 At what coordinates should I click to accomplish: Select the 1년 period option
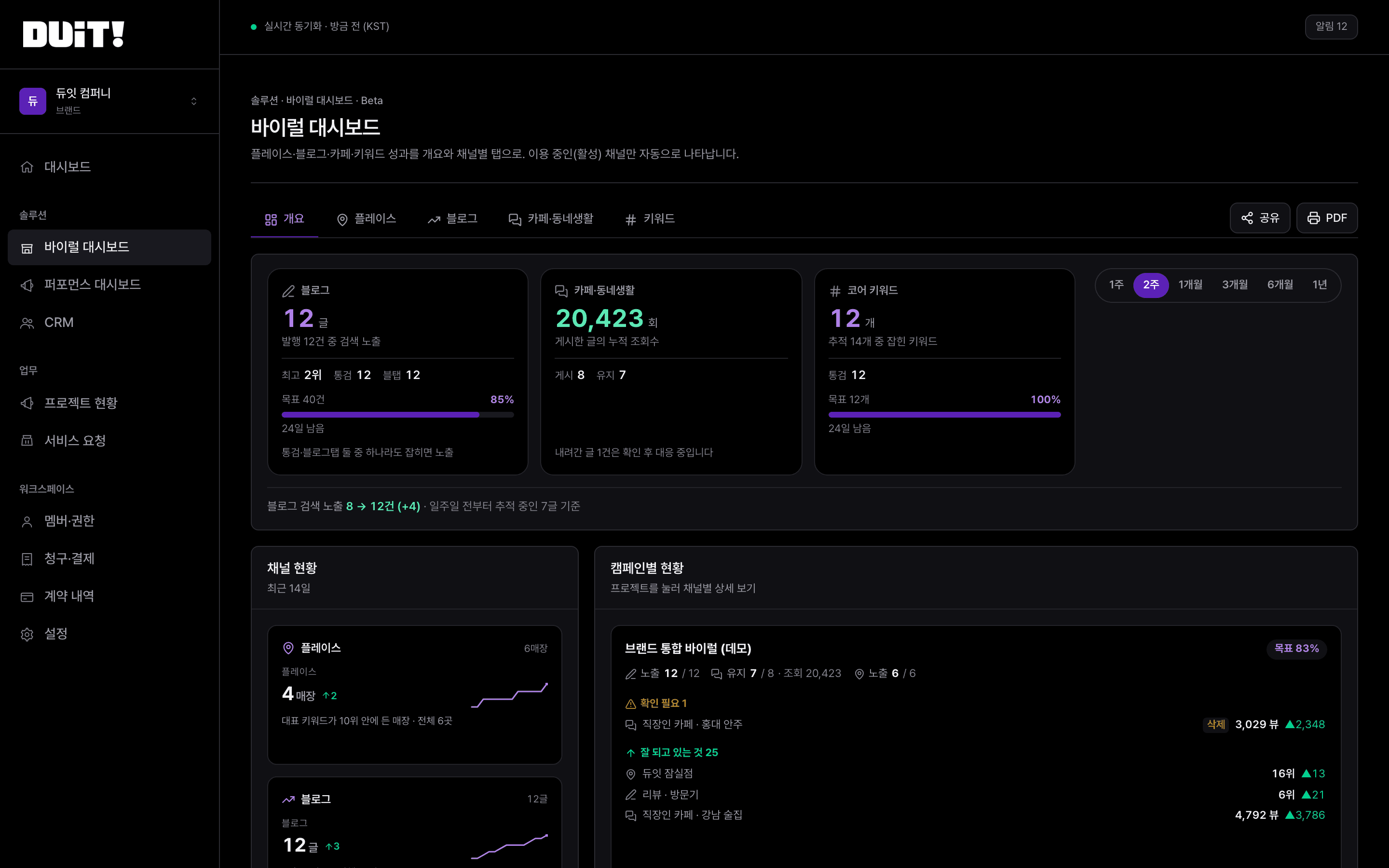[x=1320, y=285]
